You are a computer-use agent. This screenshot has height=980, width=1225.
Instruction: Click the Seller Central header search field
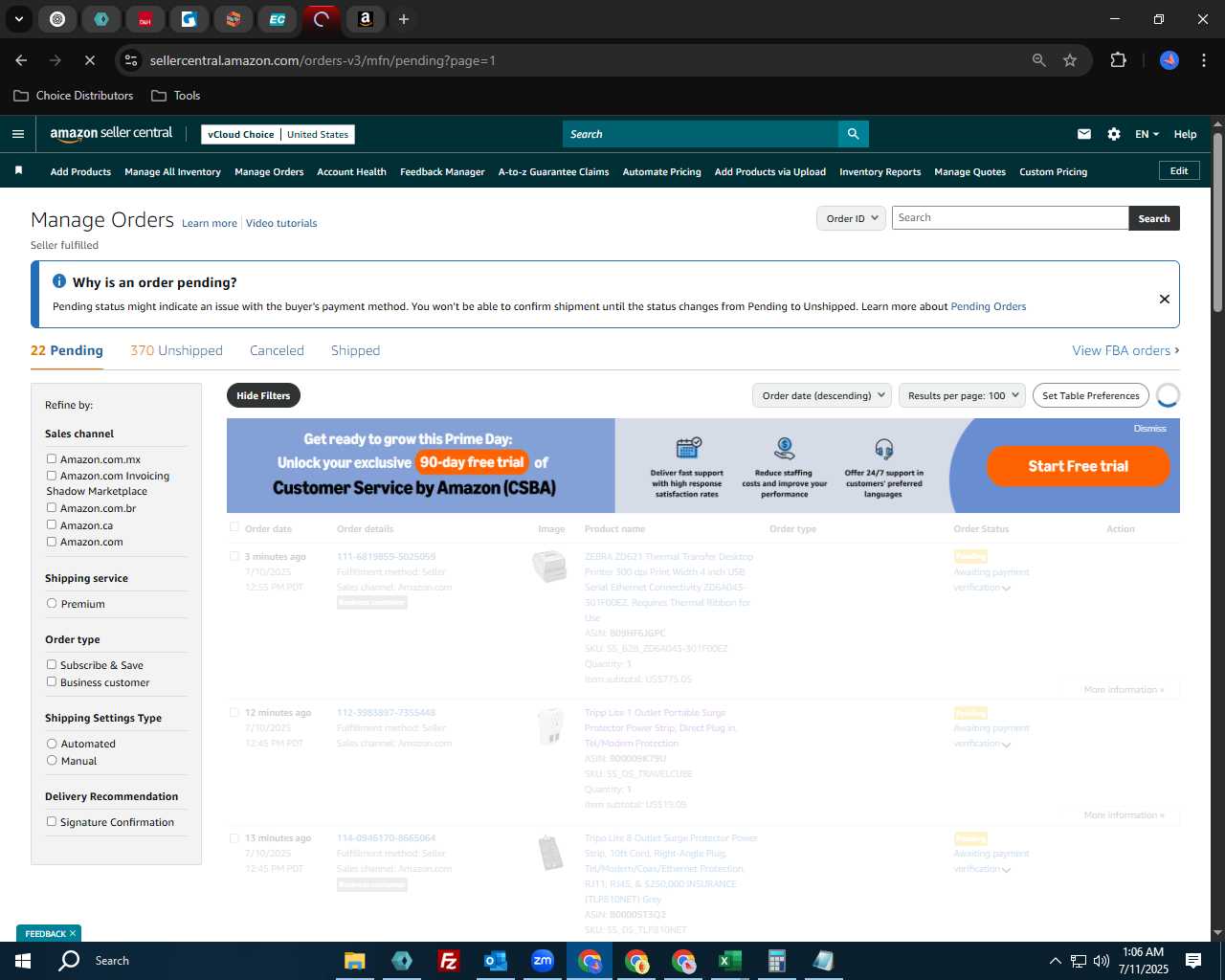click(701, 134)
